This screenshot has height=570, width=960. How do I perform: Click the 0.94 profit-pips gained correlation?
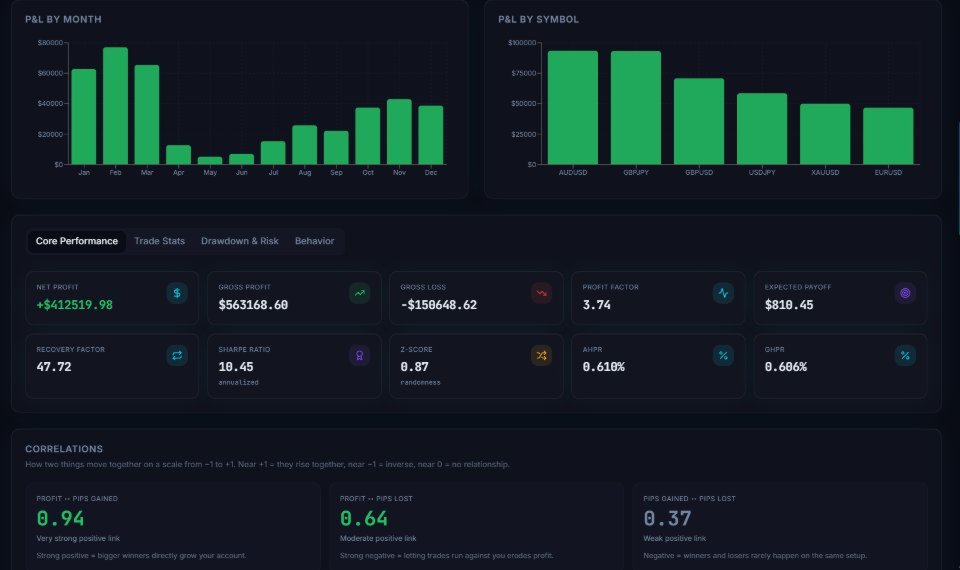point(60,519)
